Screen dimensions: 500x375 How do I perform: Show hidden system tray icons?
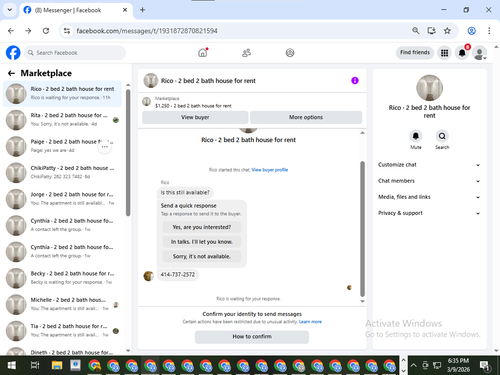tap(413, 366)
